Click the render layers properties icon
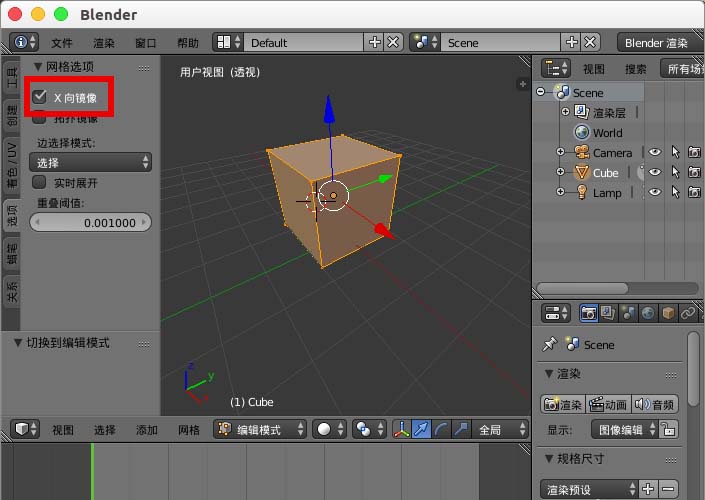 click(608, 313)
